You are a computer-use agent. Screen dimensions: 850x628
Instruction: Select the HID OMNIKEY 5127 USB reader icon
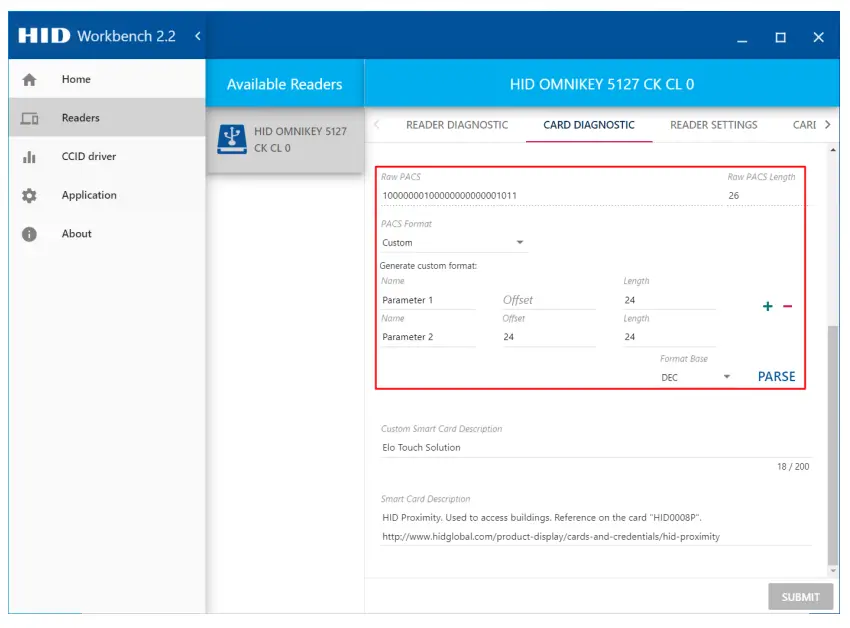[231, 139]
